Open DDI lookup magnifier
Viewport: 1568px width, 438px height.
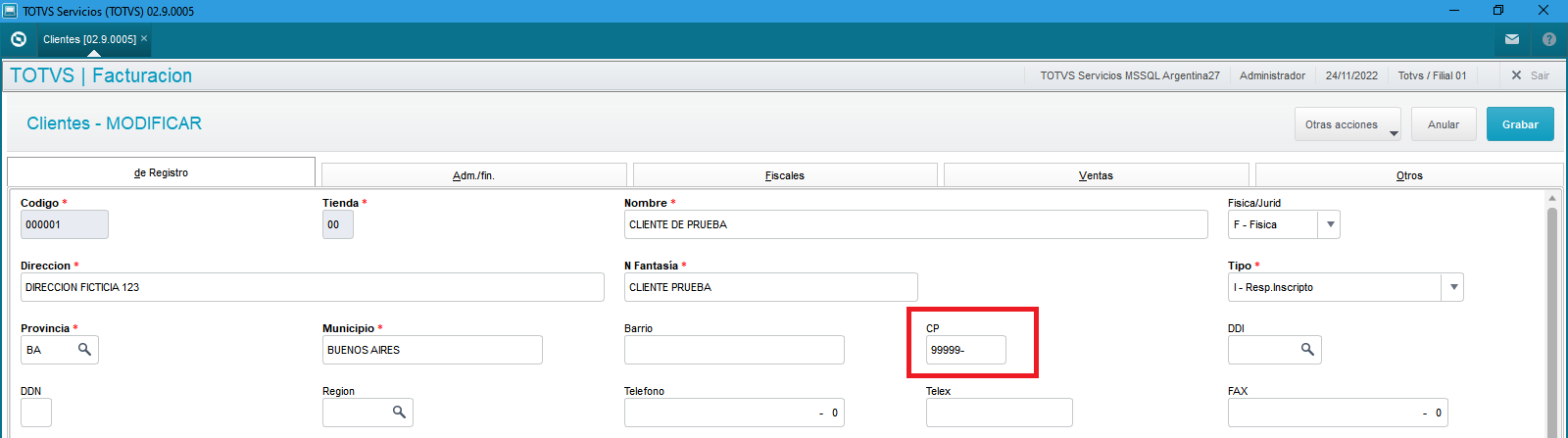1307,350
